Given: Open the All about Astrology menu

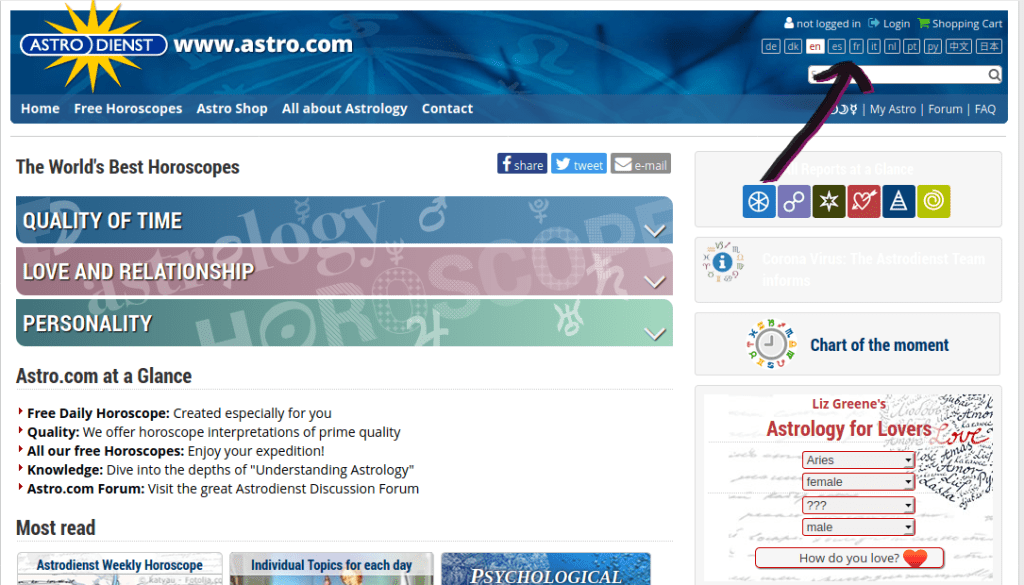Looking at the screenshot, I should tap(344, 109).
